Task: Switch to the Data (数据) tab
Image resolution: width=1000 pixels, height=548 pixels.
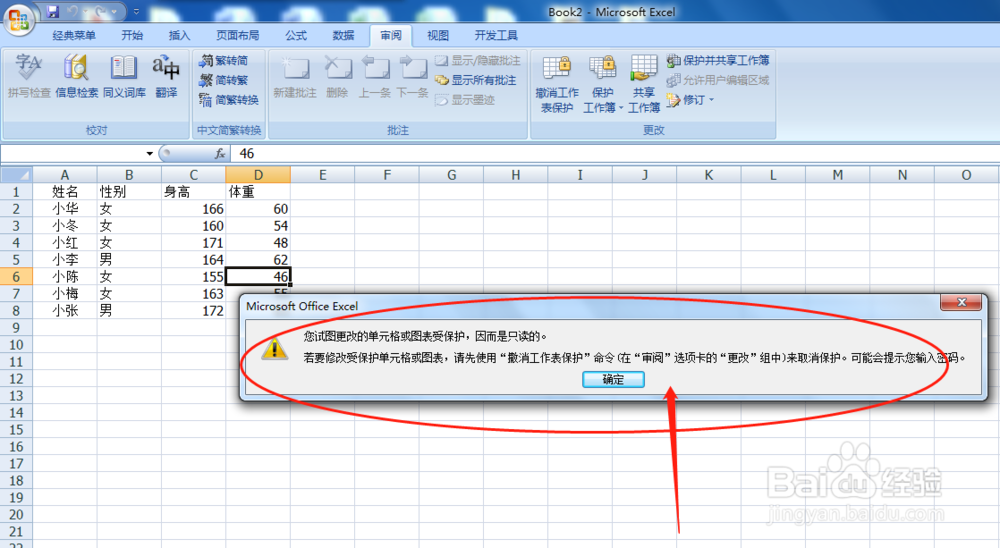Action: pos(343,36)
